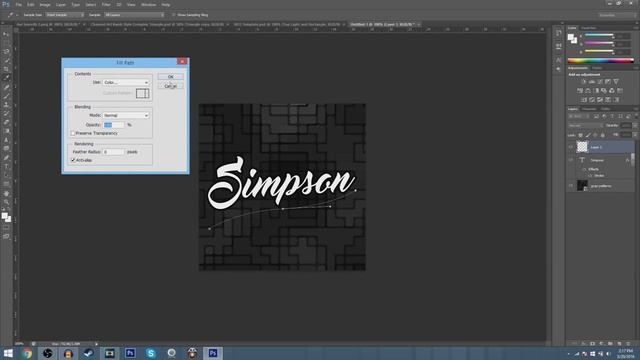Select the Eraser tool
640x360 pixels.
(x=7, y=122)
